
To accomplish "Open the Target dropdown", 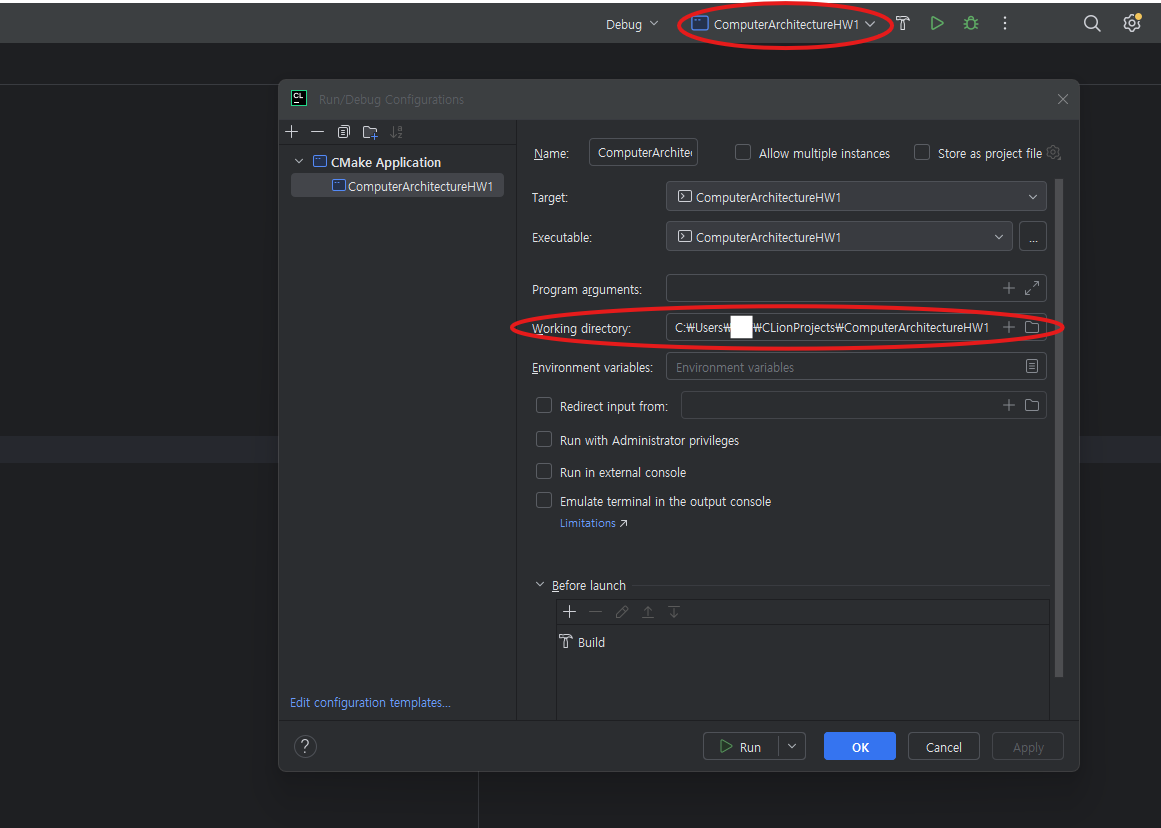I will (856, 197).
